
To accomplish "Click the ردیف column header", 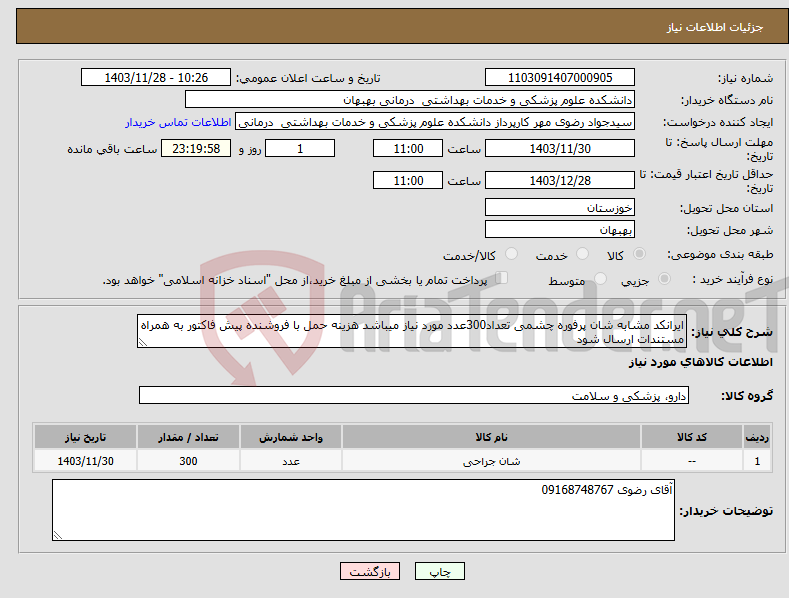I will [757, 437].
